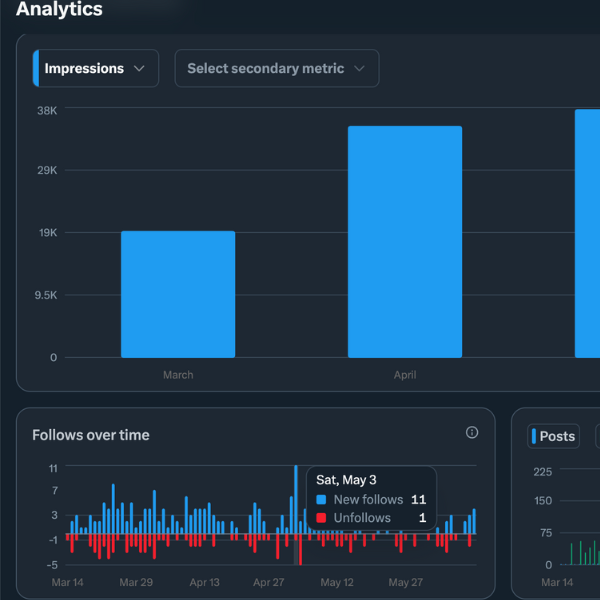Screen dimensions: 600x600
Task: Click the May 12 date label
Action: click(x=337, y=582)
